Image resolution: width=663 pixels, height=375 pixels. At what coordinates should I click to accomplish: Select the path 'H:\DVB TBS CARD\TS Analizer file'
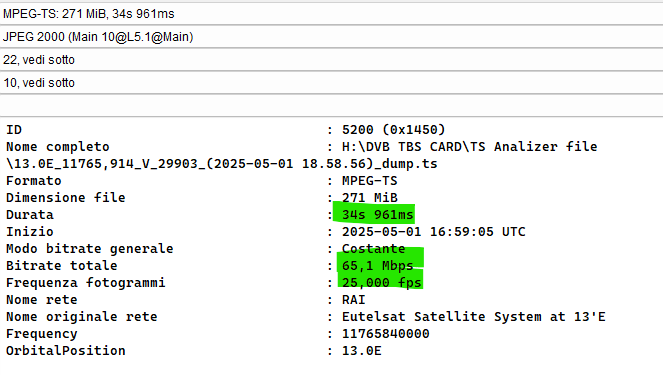[469, 147]
